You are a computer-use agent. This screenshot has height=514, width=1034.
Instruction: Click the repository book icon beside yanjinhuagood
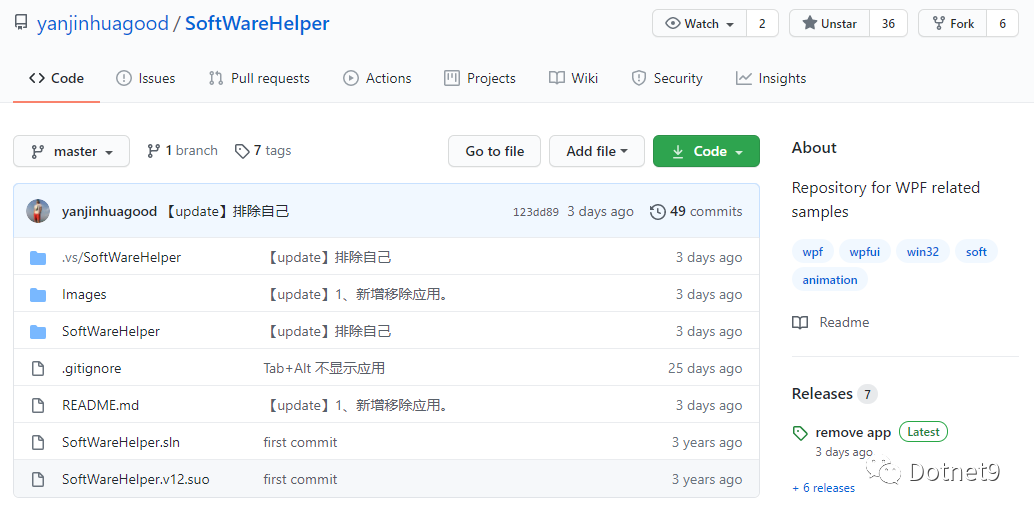[x=22, y=24]
